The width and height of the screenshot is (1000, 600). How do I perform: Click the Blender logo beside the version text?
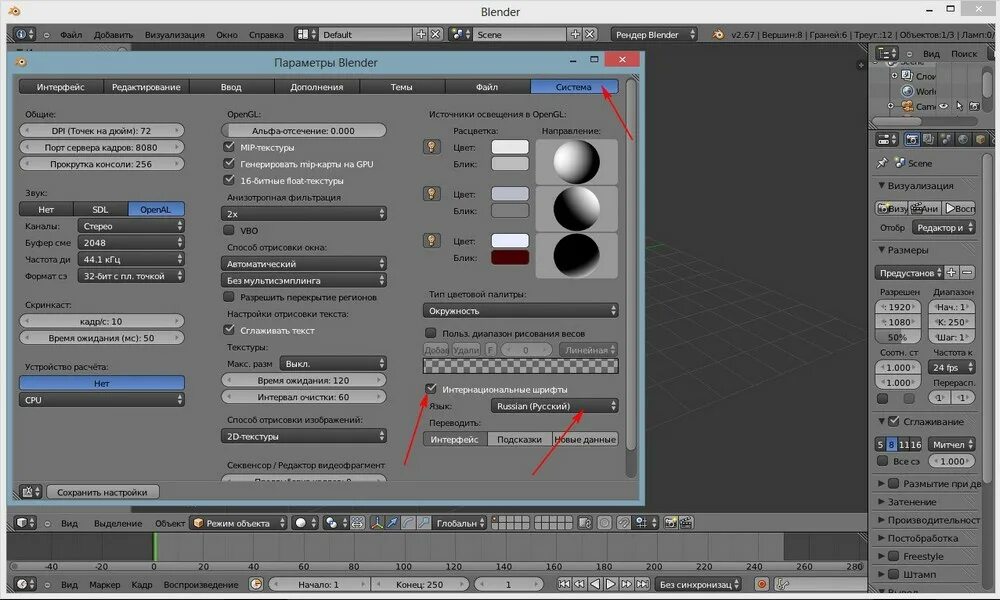click(718, 34)
